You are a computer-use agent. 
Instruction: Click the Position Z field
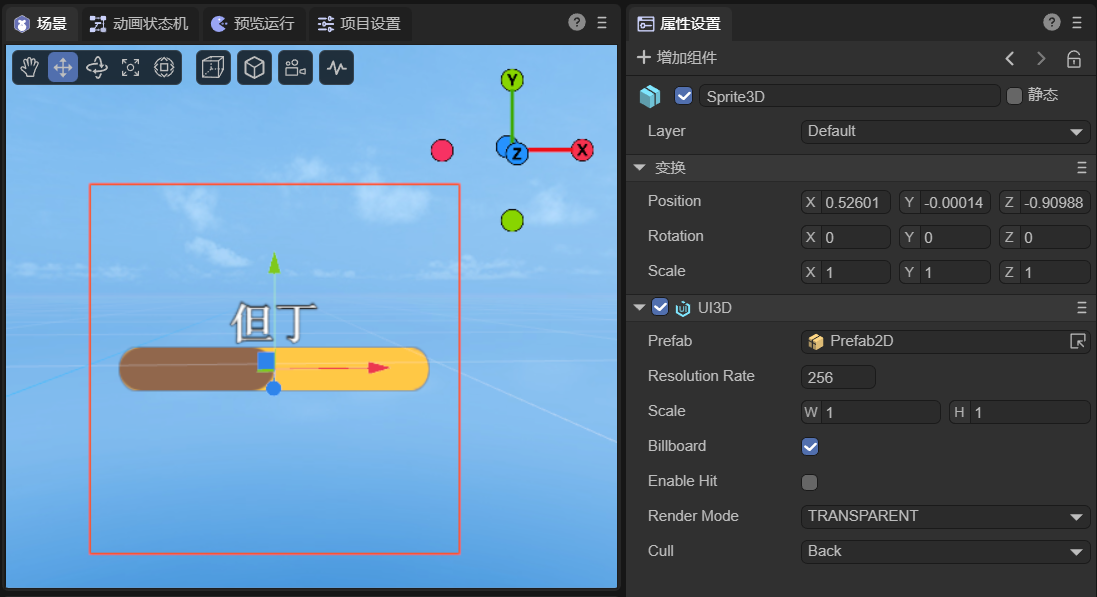(x=1045, y=202)
